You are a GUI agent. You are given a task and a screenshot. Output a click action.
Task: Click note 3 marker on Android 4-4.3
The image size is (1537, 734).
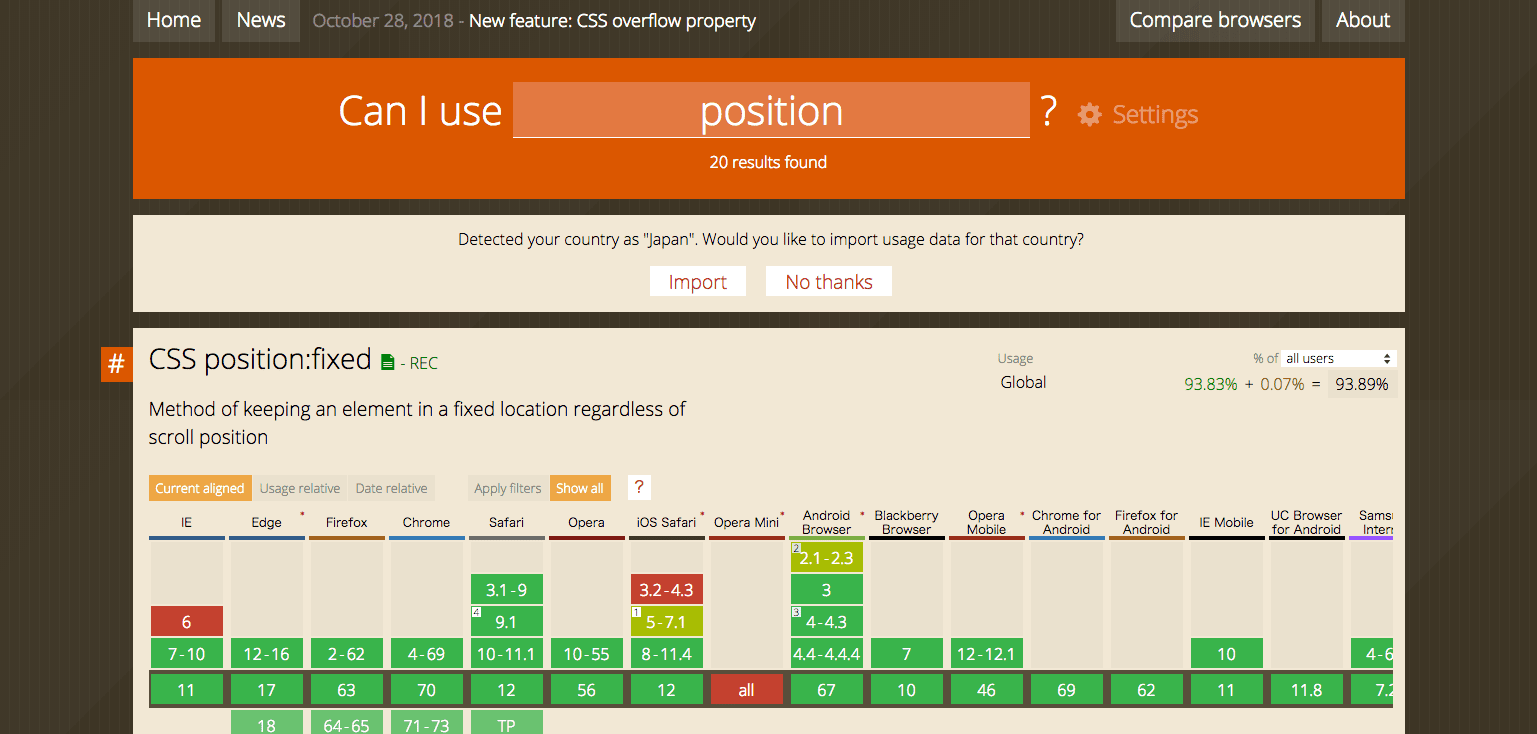[797, 612]
